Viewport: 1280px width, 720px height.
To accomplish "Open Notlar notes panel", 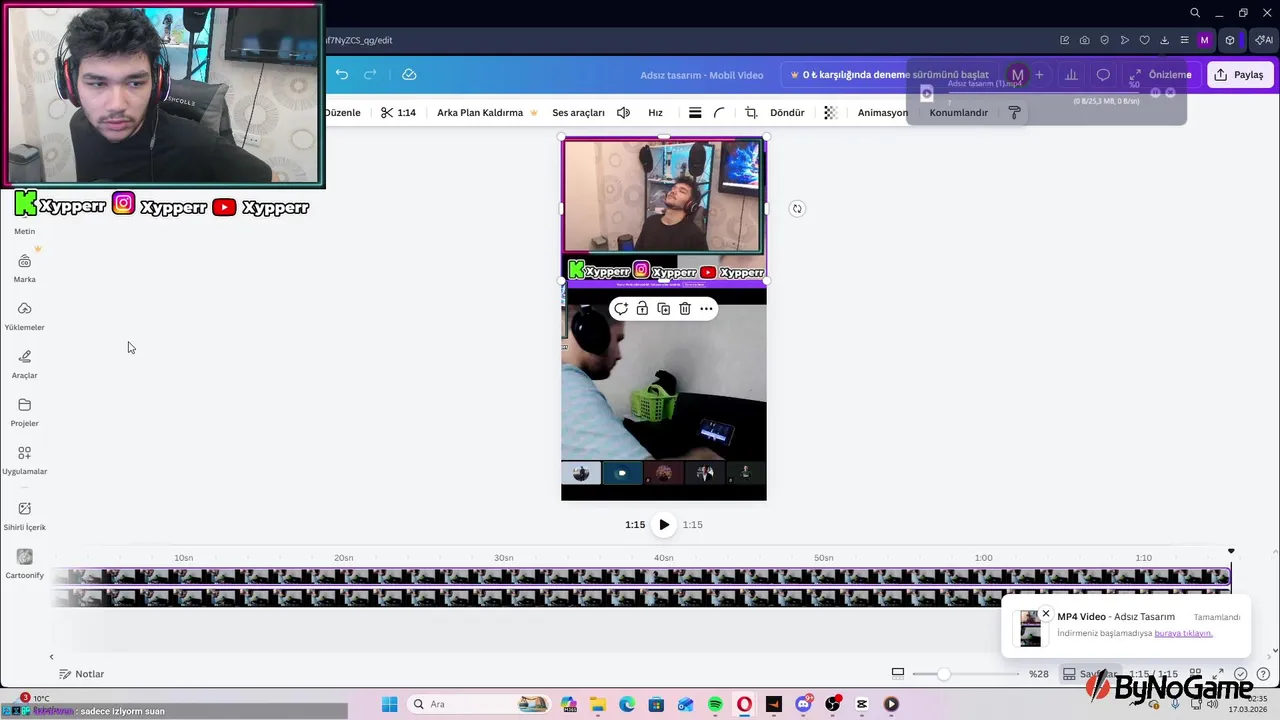I will click(x=81, y=674).
